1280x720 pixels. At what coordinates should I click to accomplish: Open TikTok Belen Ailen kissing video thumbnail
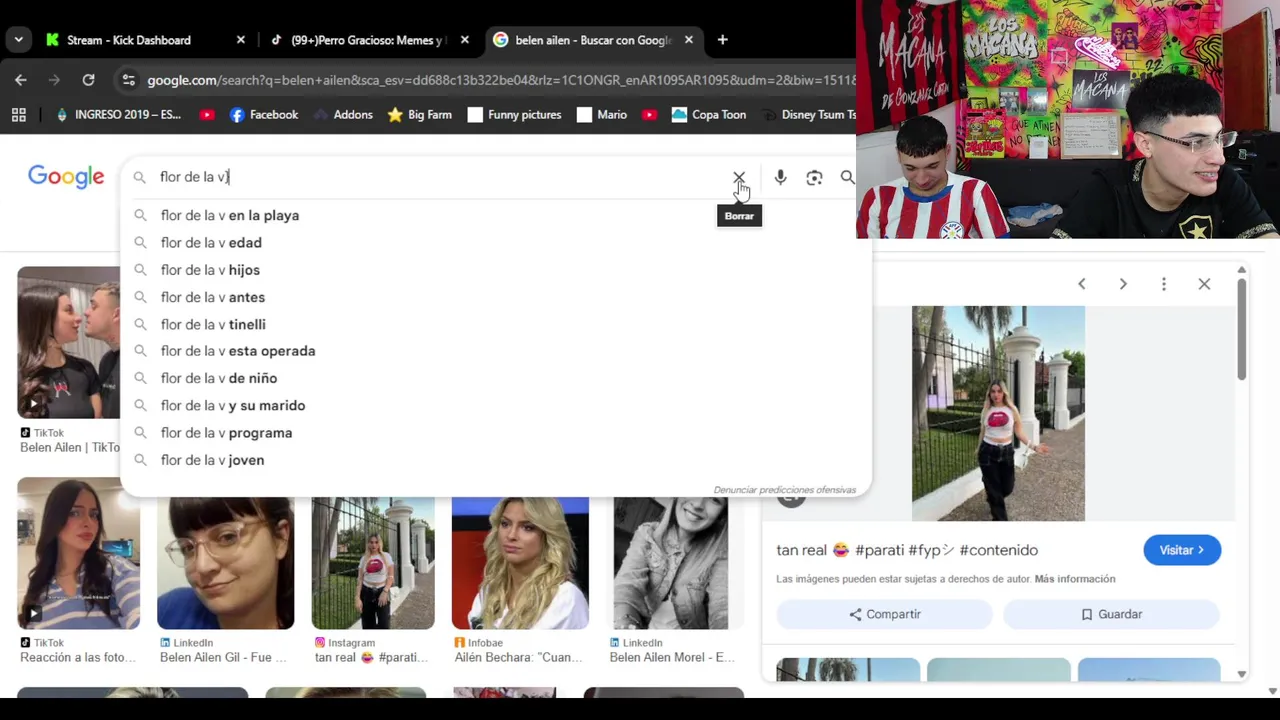68,342
